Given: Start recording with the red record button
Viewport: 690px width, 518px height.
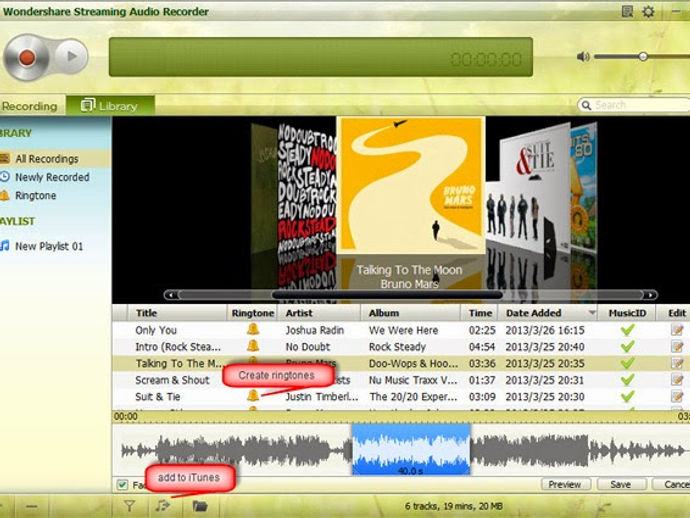Looking at the screenshot, I should pyautogui.click(x=26, y=57).
